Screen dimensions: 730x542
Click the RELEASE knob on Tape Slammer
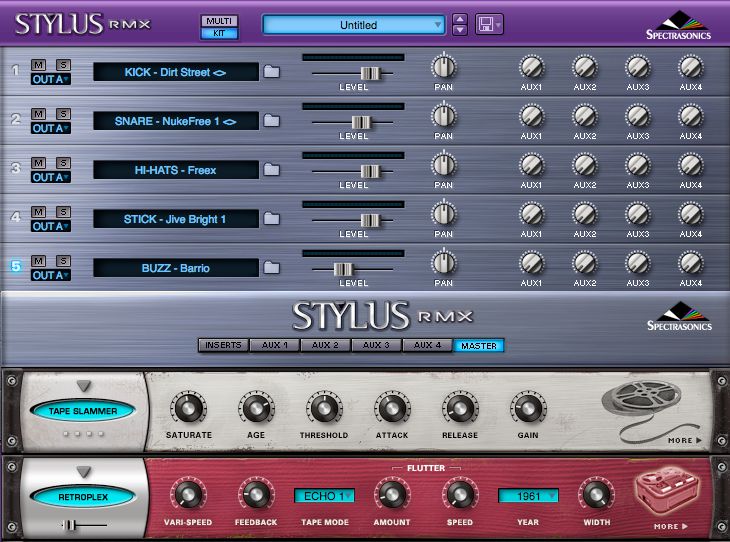460,409
